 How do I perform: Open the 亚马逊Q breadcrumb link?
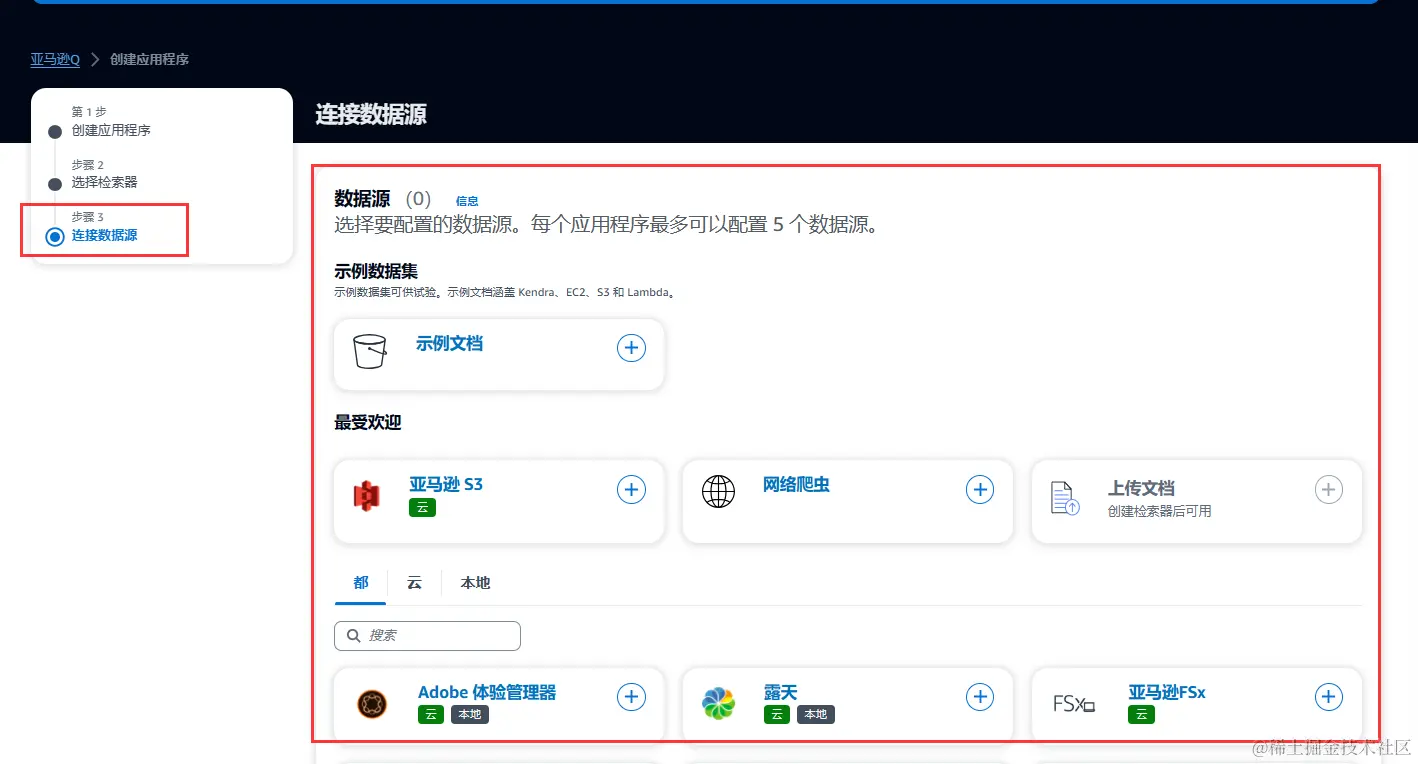click(55, 59)
